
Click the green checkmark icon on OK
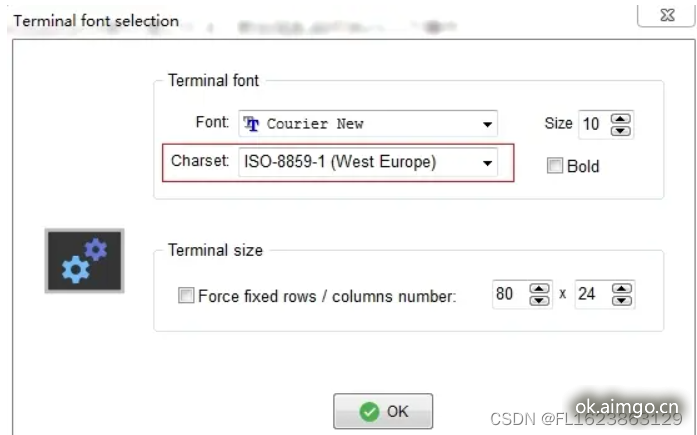point(369,411)
